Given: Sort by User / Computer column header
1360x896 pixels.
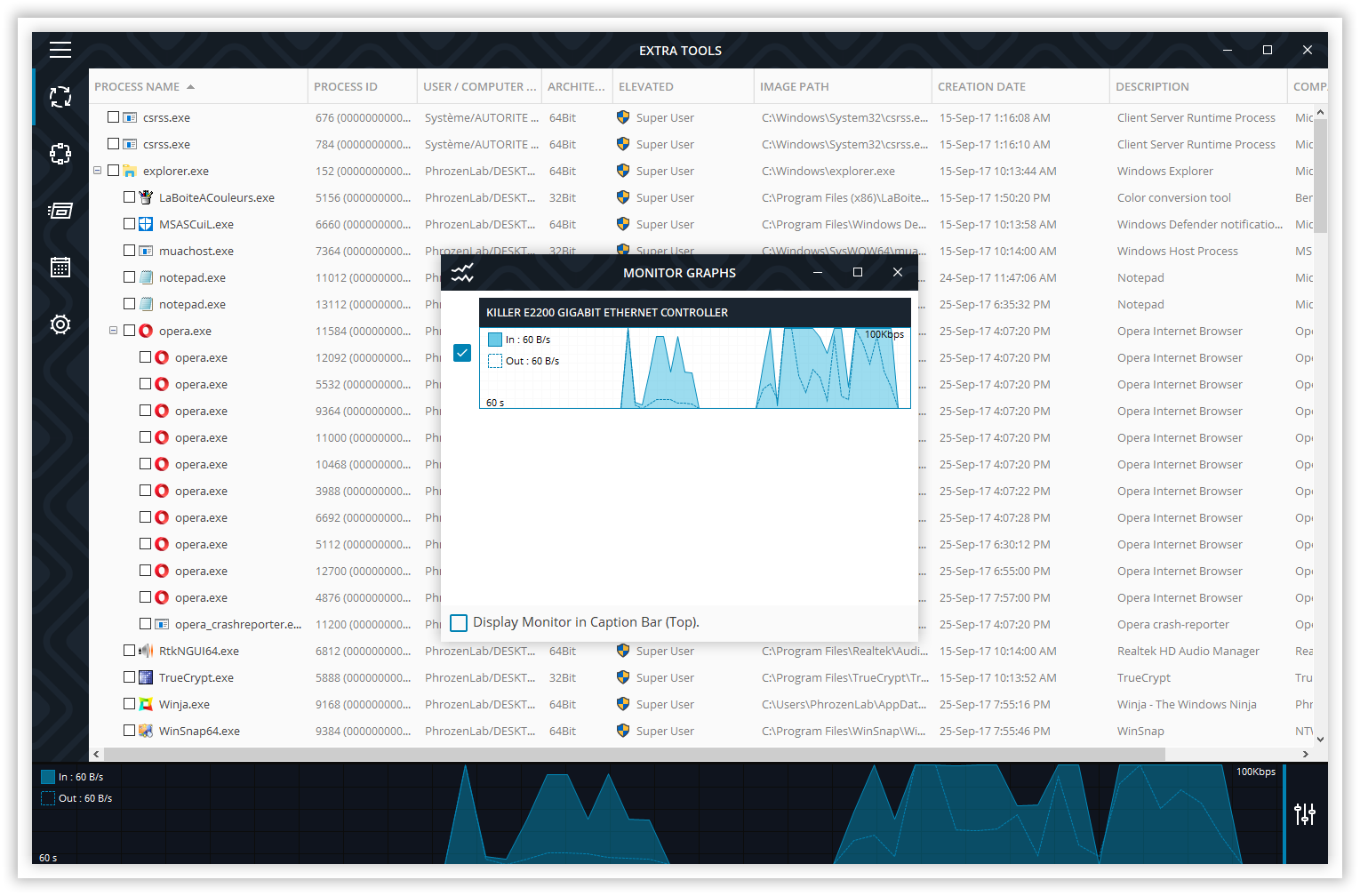Looking at the screenshot, I should click(x=479, y=86).
